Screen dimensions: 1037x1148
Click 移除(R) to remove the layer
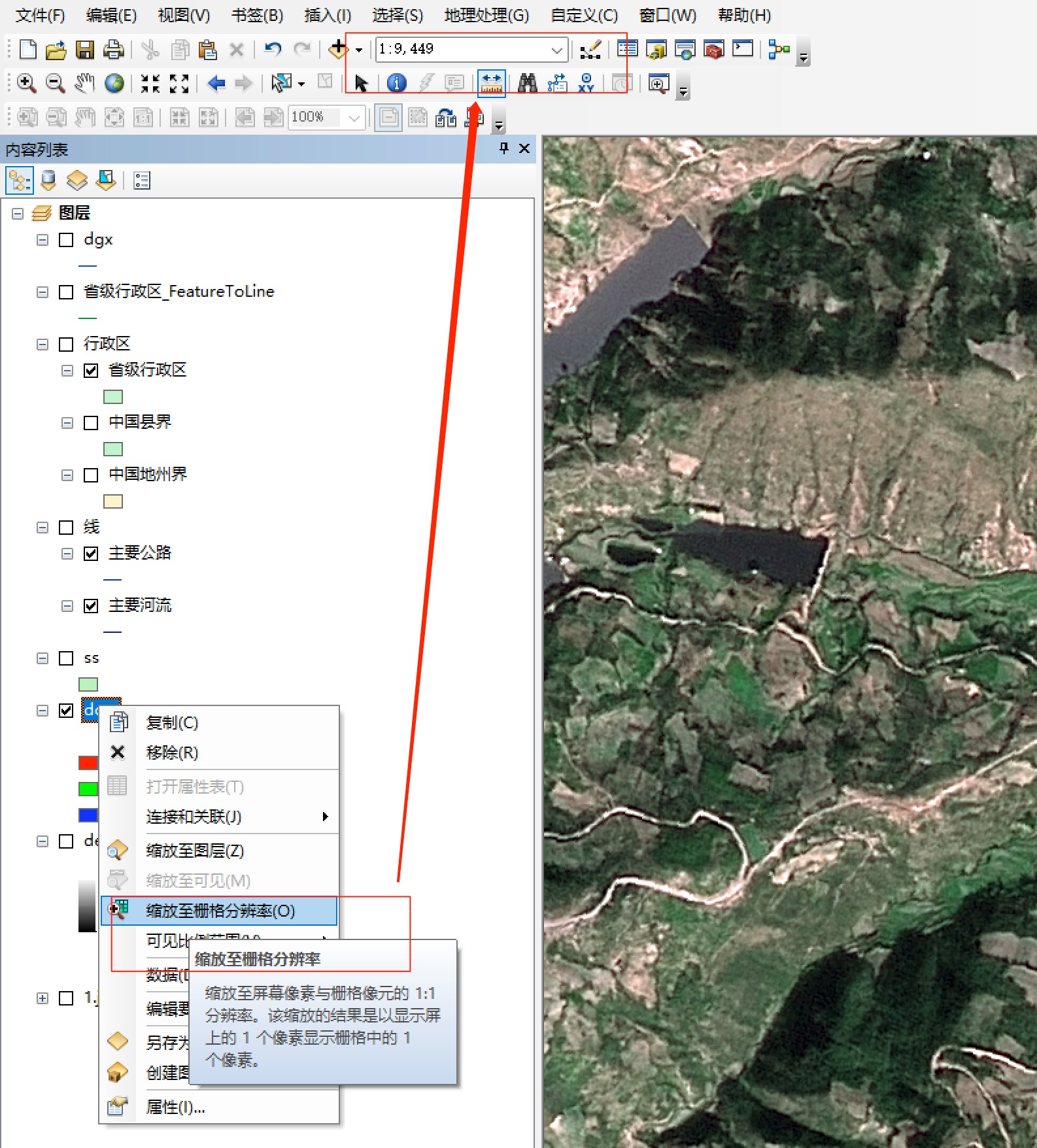pos(172,752)
